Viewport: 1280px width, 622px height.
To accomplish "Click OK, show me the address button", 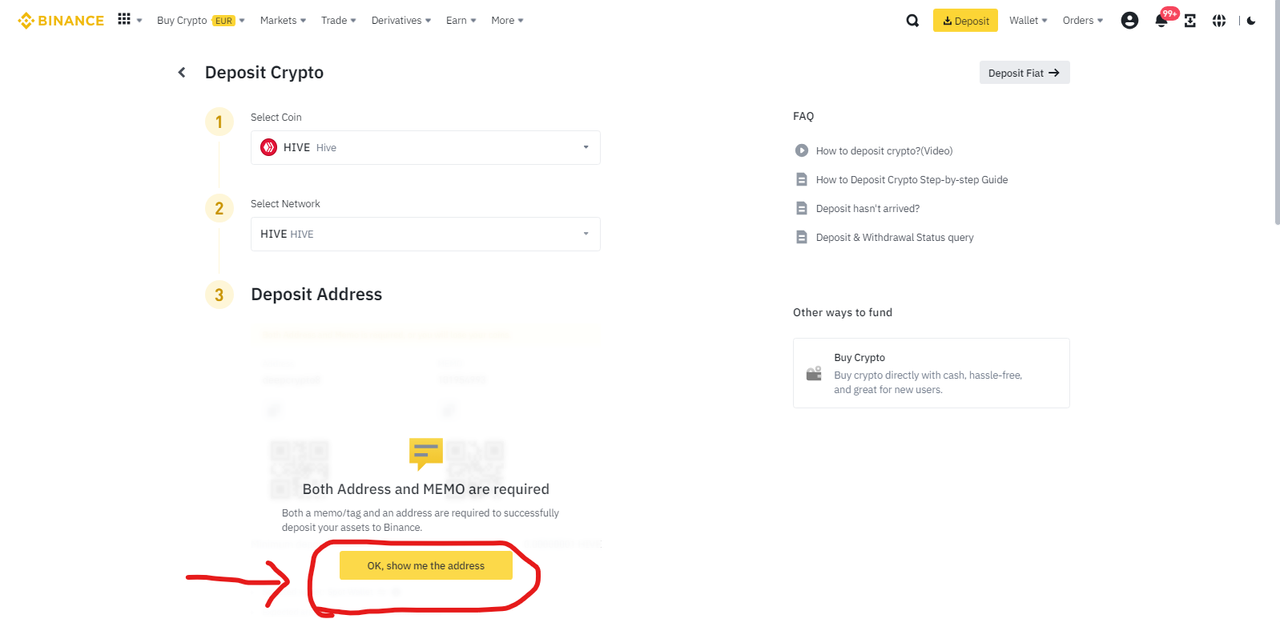I will point(426,566).
